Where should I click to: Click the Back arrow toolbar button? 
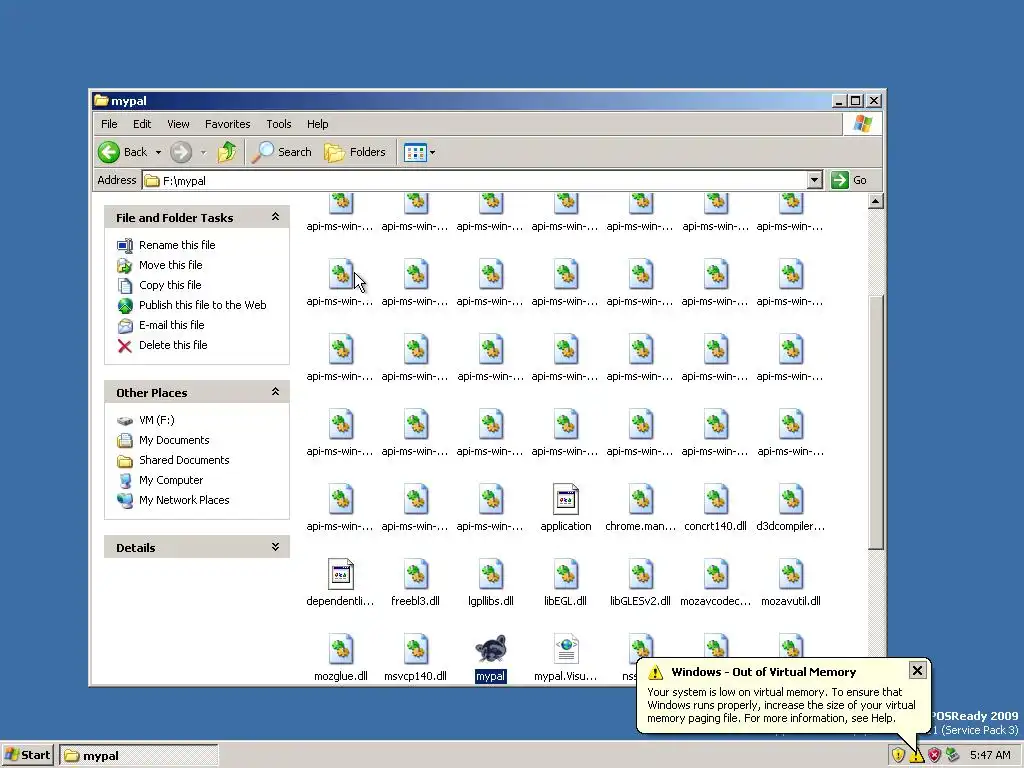click(x=123, y=152)
